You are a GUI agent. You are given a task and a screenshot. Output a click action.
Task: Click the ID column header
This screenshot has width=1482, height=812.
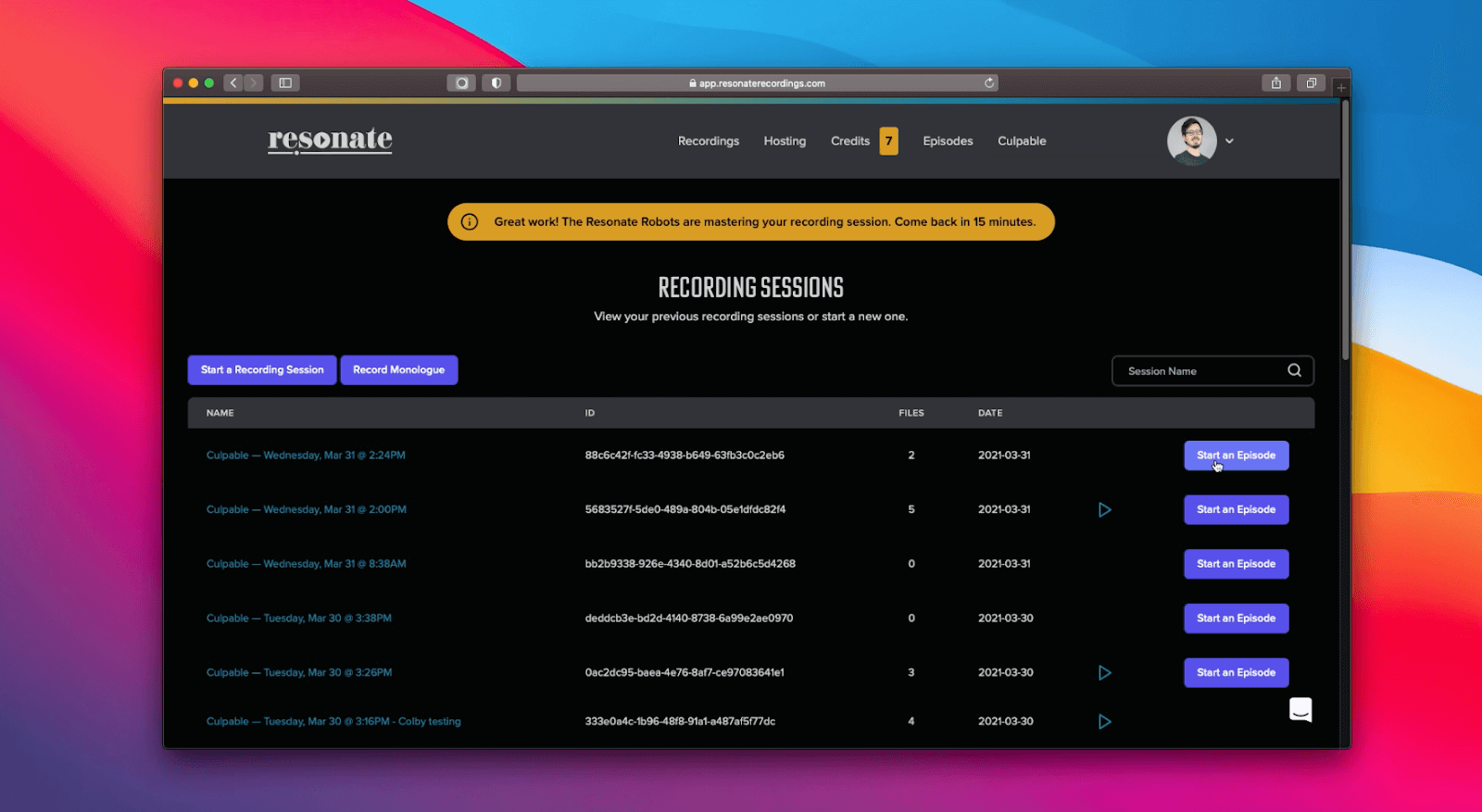[590, 413]
